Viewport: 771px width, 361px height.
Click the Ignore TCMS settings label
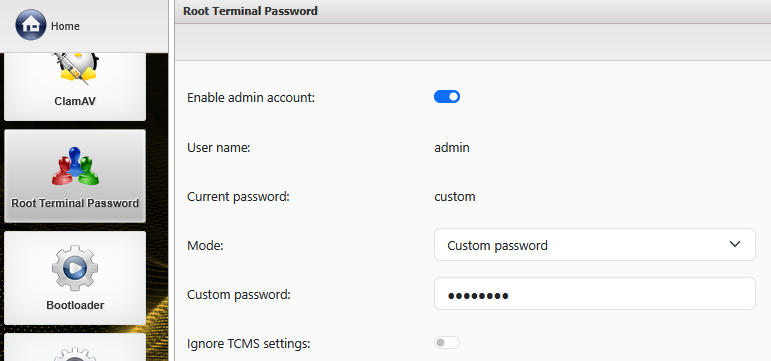[249, 344]
